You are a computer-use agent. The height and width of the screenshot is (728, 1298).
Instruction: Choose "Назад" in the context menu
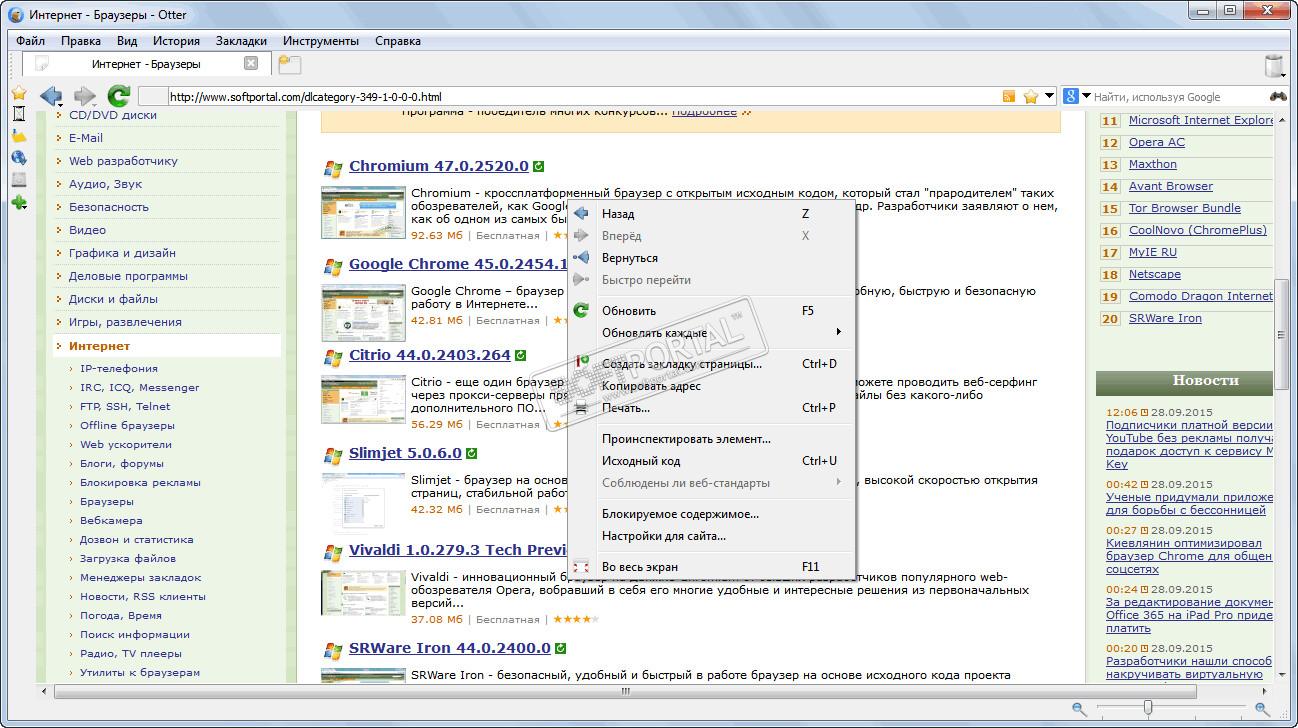[x=711, y=214]
